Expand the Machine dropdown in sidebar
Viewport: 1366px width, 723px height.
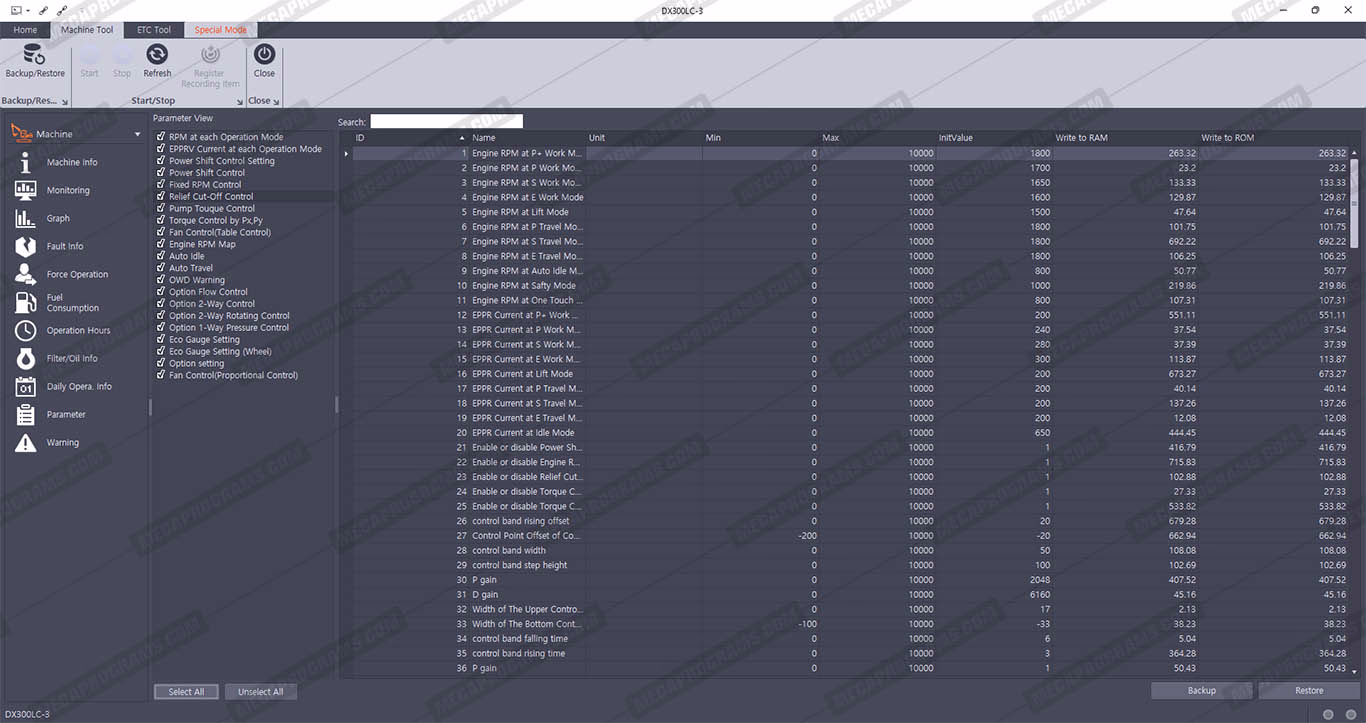138,134
